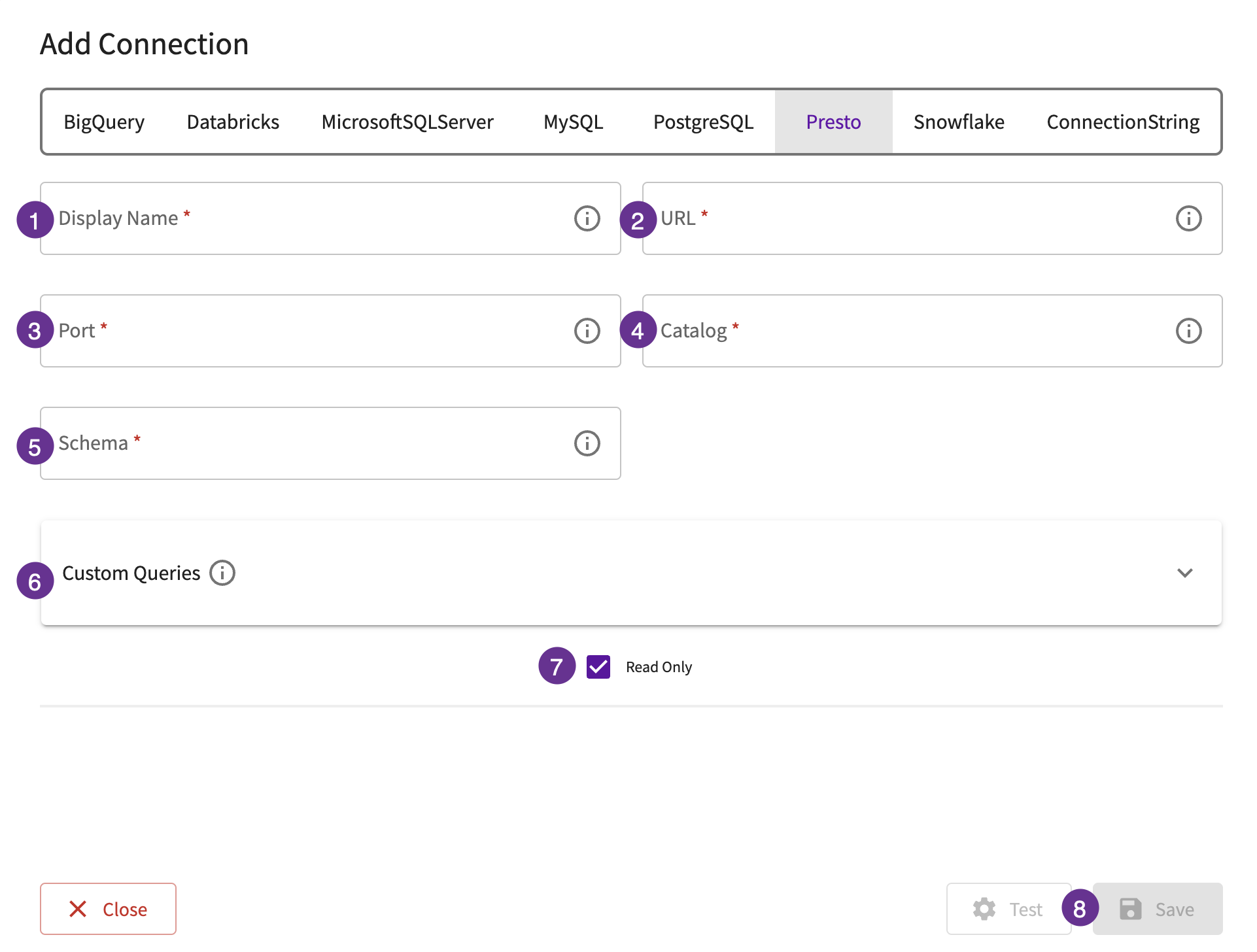1257x952 pixels.
Task: Select the Presto tab
Action: (x=833, y=122)
